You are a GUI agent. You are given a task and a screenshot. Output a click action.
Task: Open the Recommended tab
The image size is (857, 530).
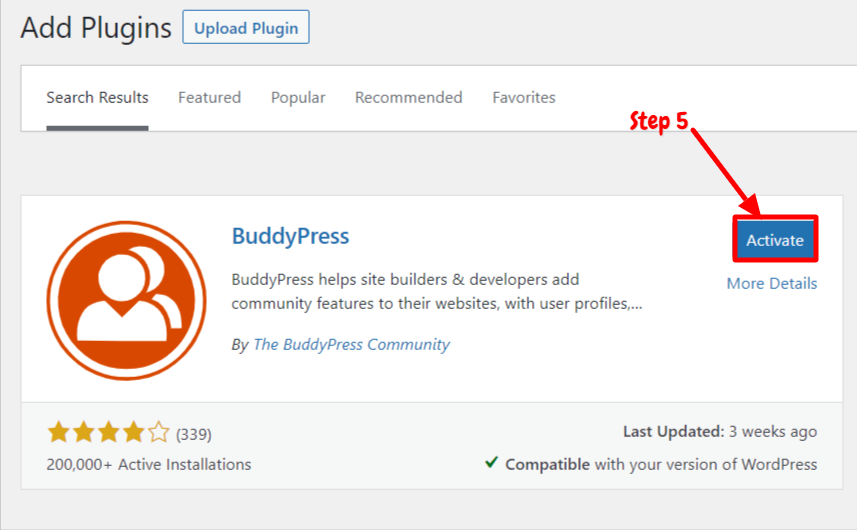point(408,98)
